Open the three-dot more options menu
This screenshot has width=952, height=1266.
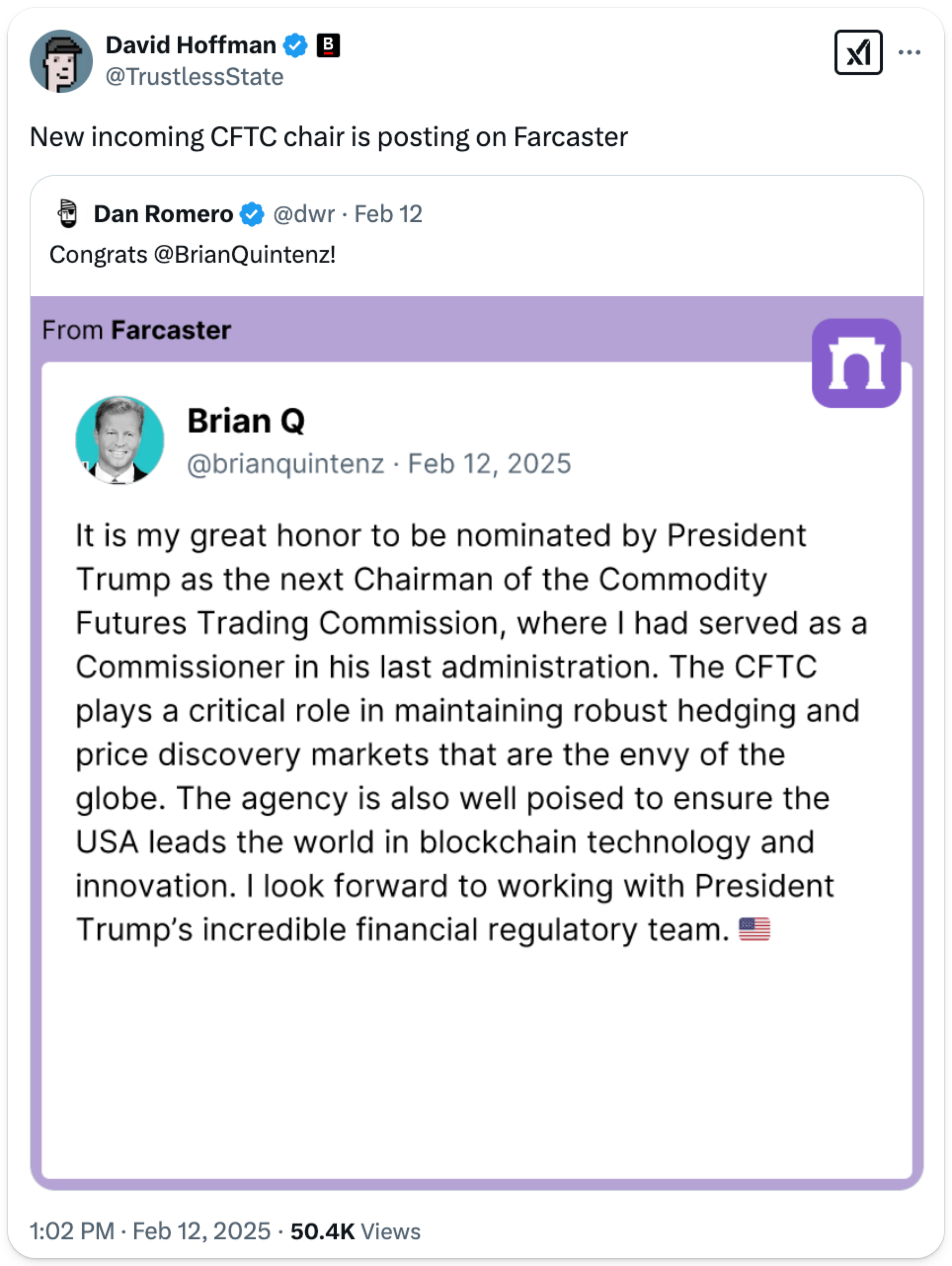909,53
